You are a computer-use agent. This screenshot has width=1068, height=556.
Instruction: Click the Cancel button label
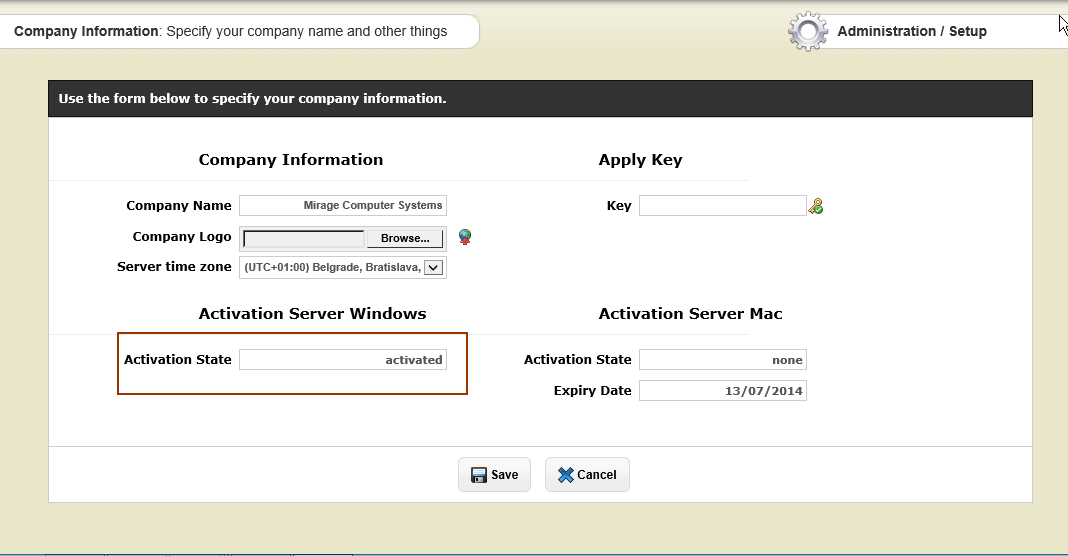click(x=597, y=475)
